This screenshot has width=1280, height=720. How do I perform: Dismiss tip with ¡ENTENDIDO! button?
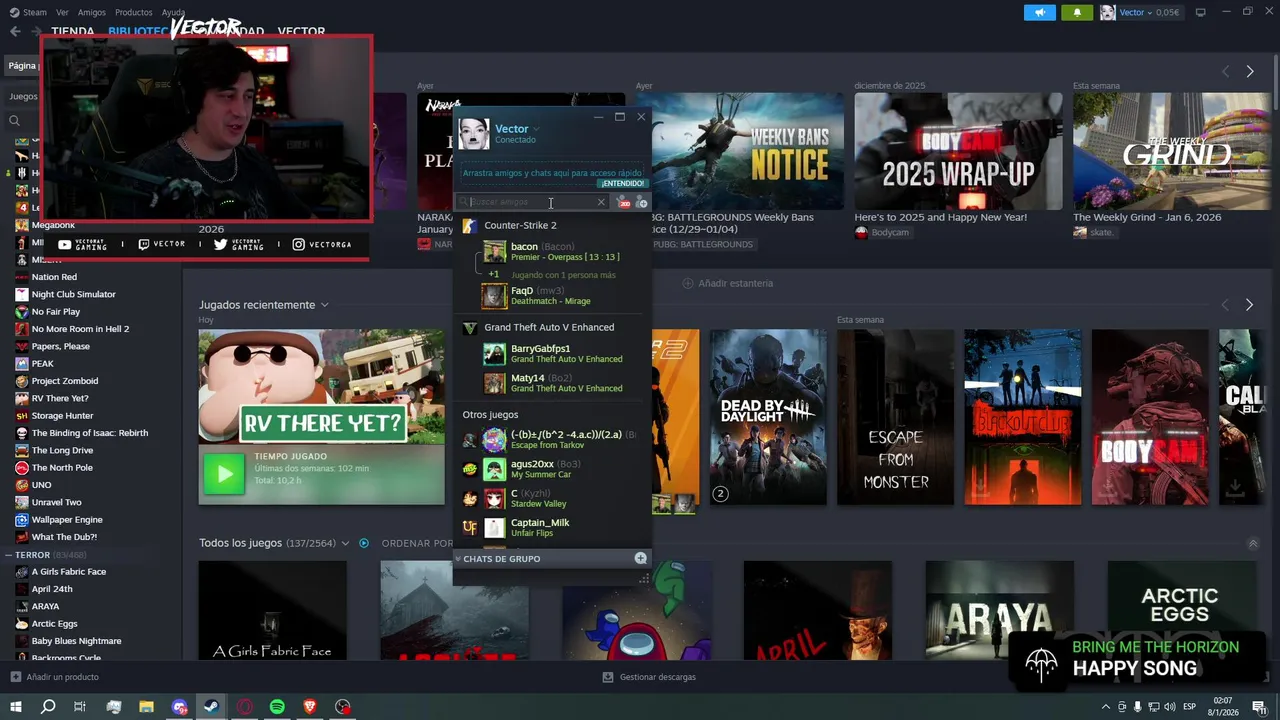click(x=622, y=184)
